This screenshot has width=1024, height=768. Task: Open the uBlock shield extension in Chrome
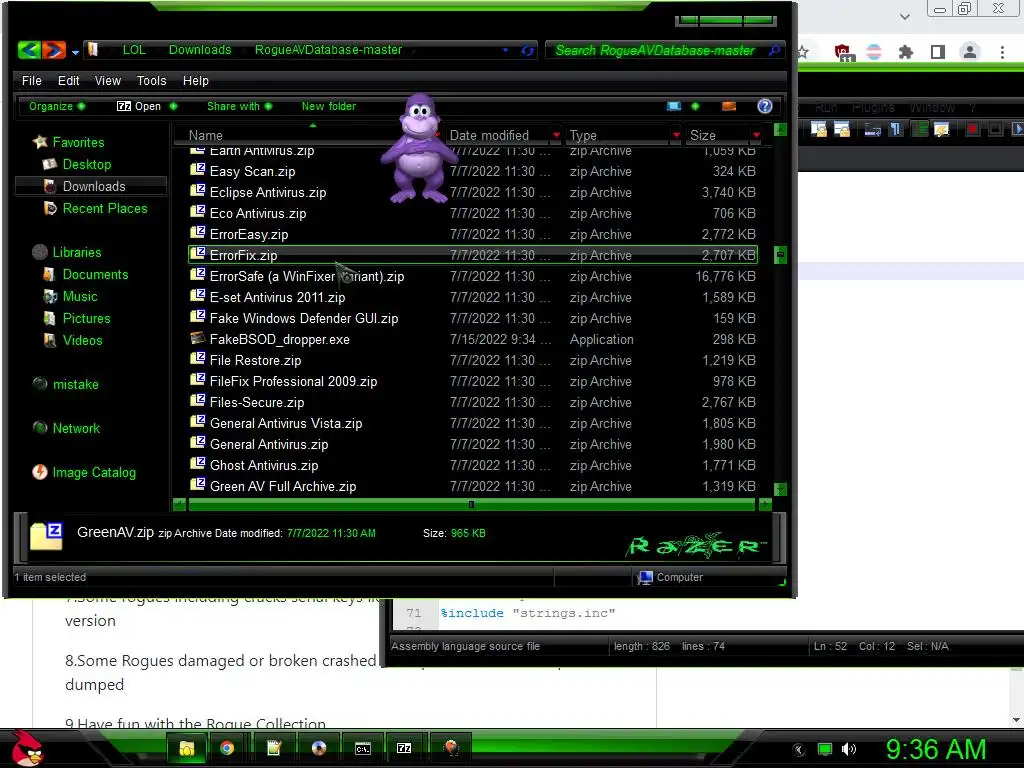pos(842,52)
